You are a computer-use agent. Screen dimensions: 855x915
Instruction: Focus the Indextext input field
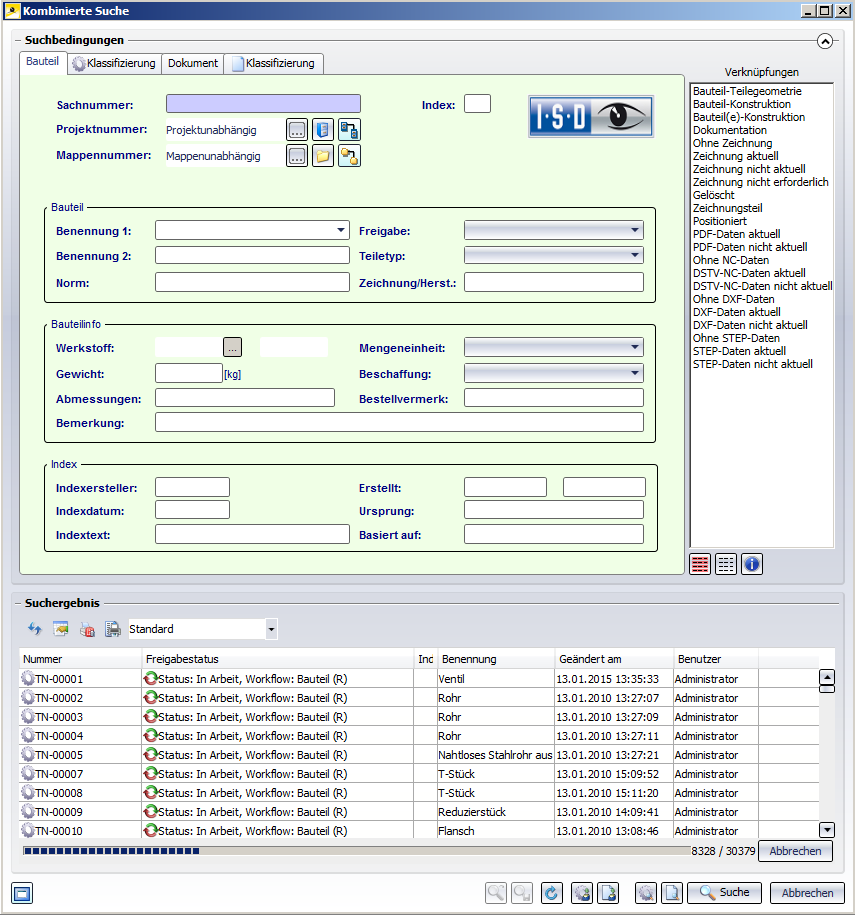click(252, 534)
